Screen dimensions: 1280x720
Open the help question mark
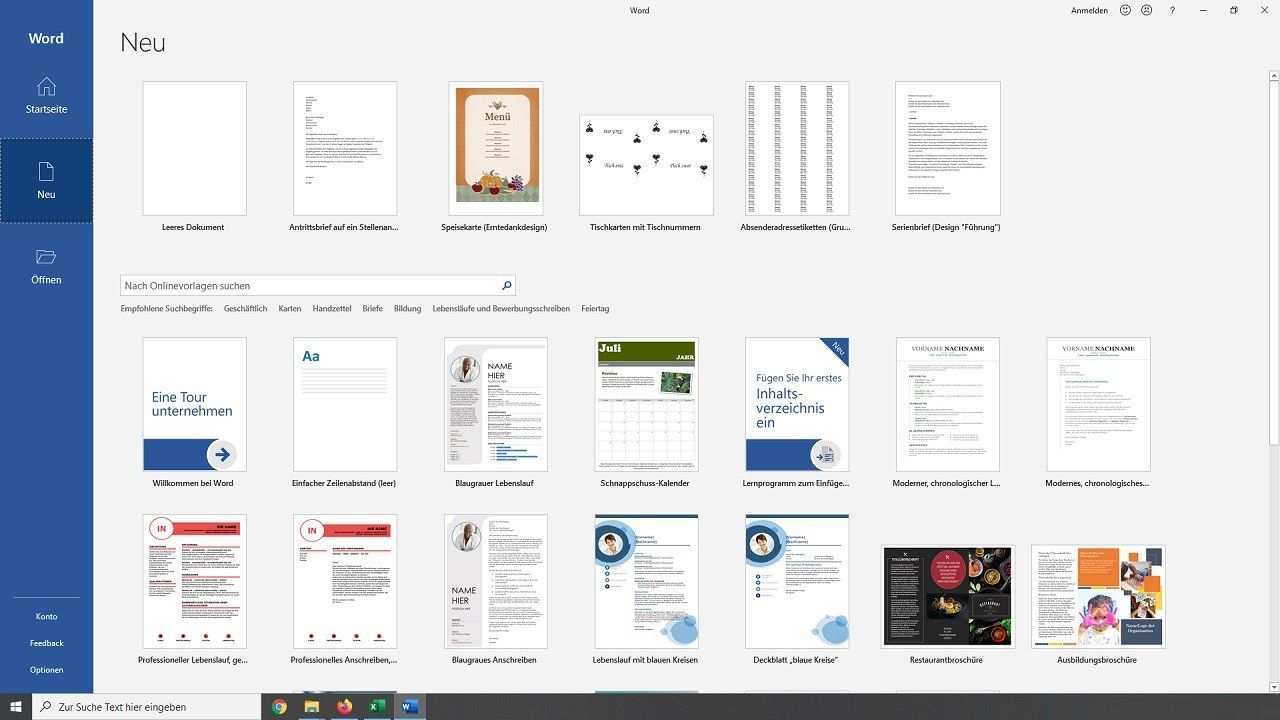click(x=1172, y=10)
